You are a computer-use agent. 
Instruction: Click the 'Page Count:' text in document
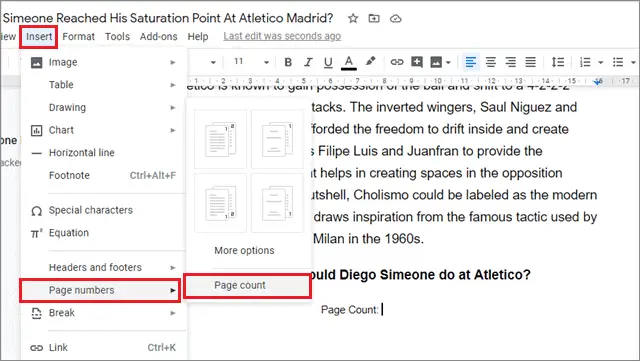[x=350, y=310]
